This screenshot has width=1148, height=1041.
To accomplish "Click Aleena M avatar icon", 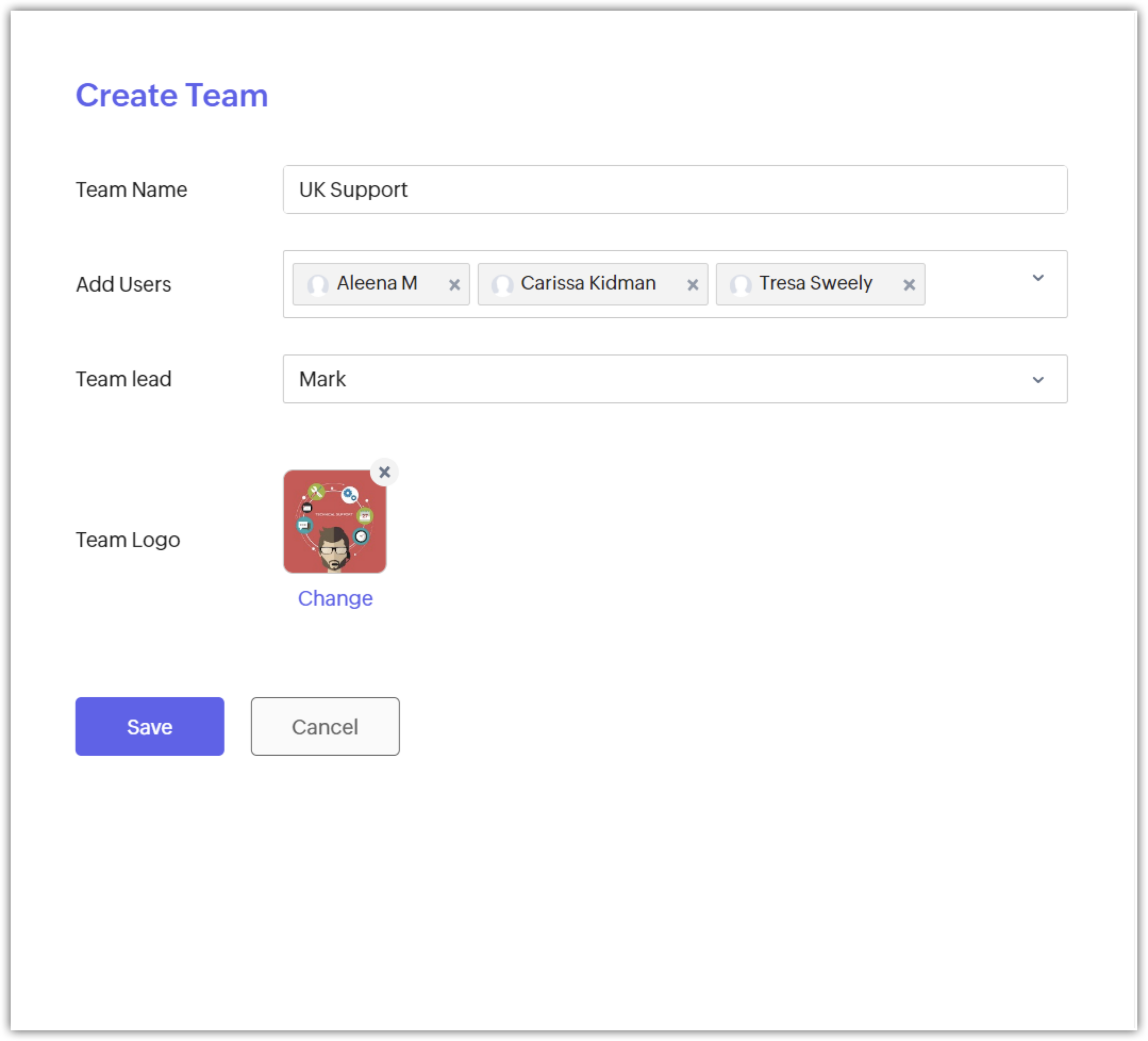I will (318, 284).
